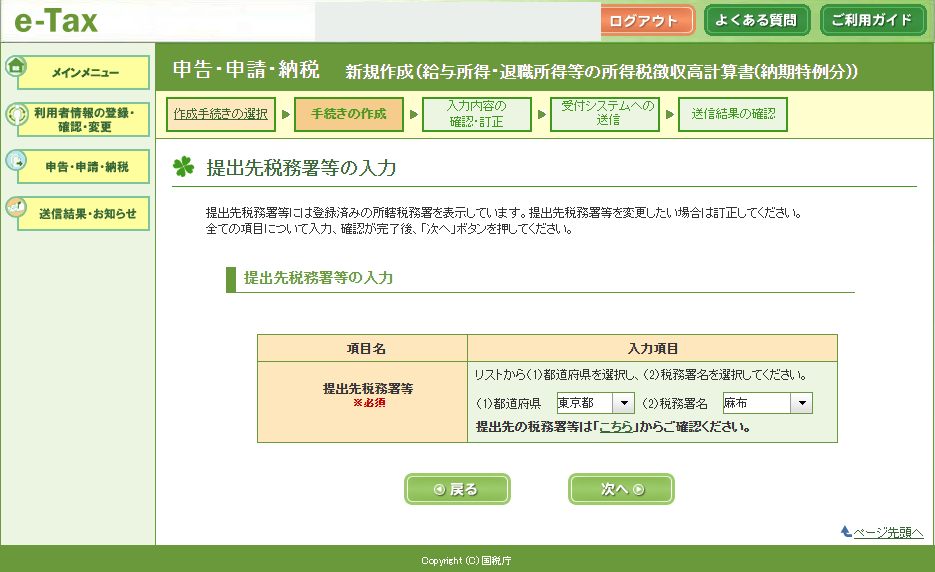Screen dimensions: 935x572
Task: Click the home icon beside メインメニュー
Action: click(x=16, y=66)
